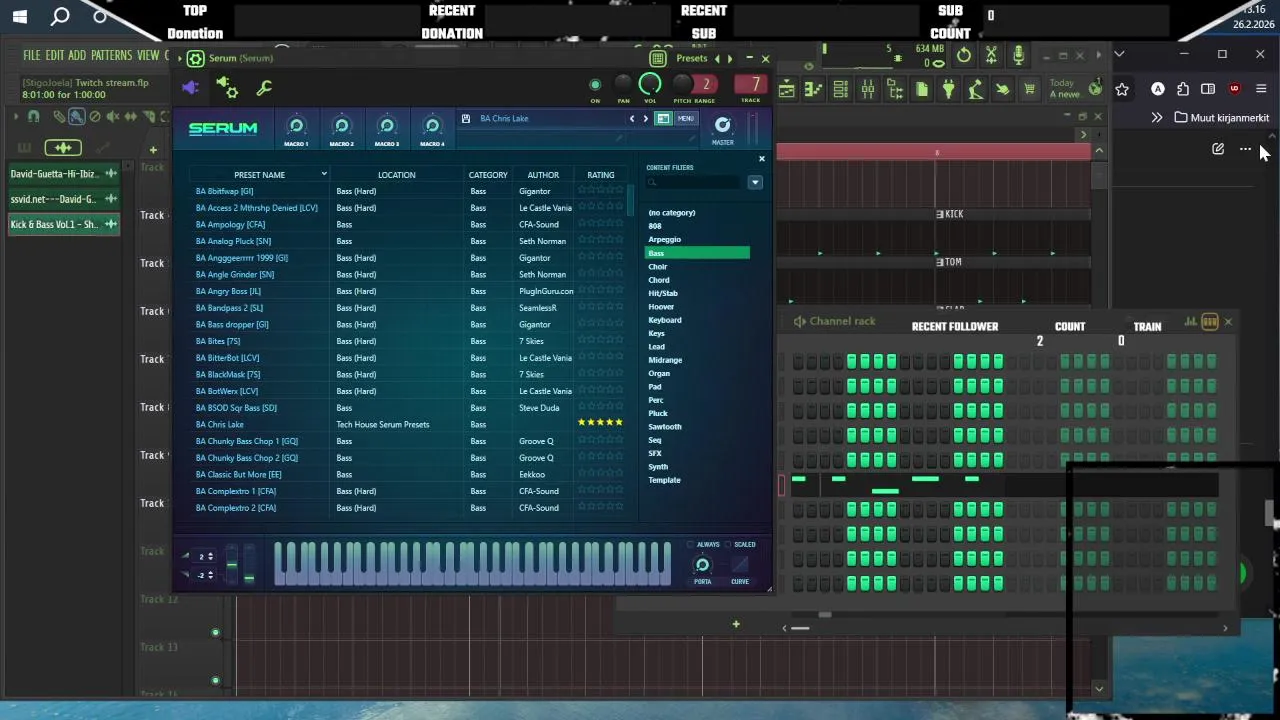Click the purple plug icon in Serum wrapper
This screenshot has height=720, width=1280.
[190, 88]
